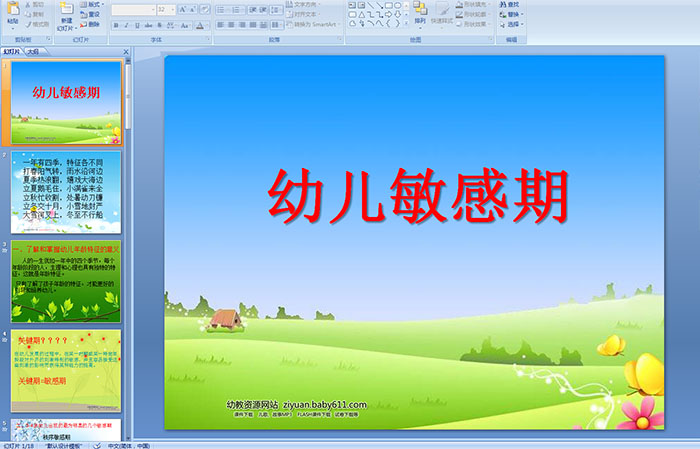Select the Rectangle shape
Screen dimensions: 700x449
(389, 5)
